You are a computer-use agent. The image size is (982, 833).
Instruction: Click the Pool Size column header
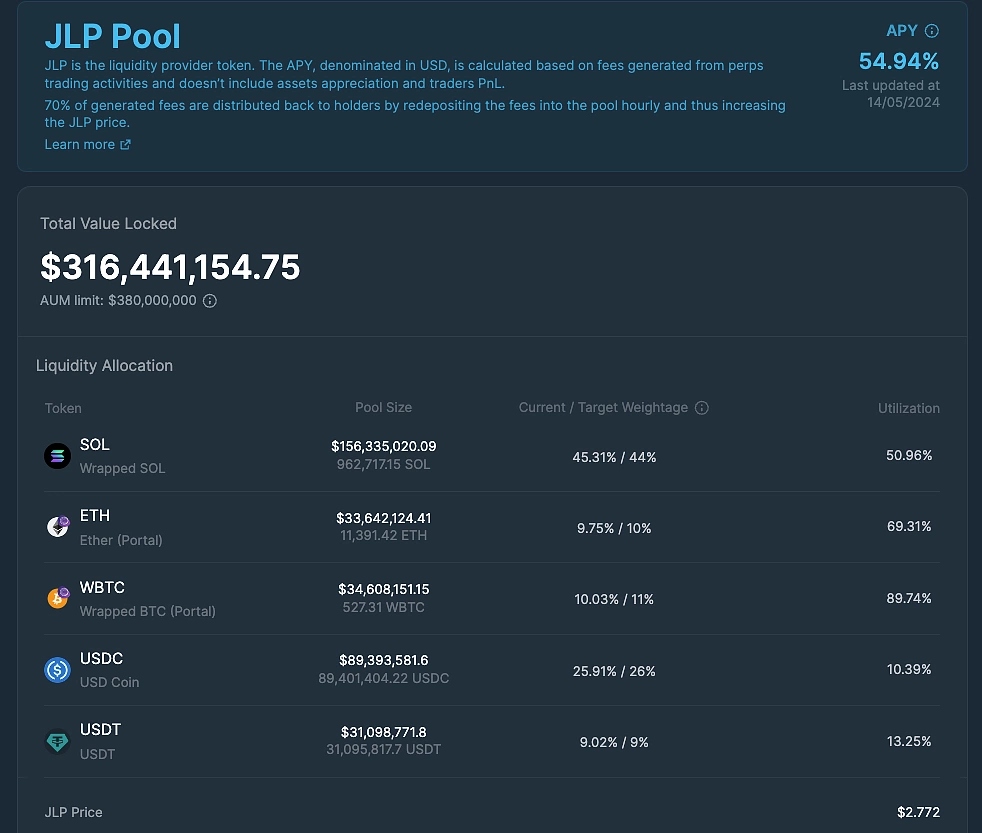click(x=383, y=408)
